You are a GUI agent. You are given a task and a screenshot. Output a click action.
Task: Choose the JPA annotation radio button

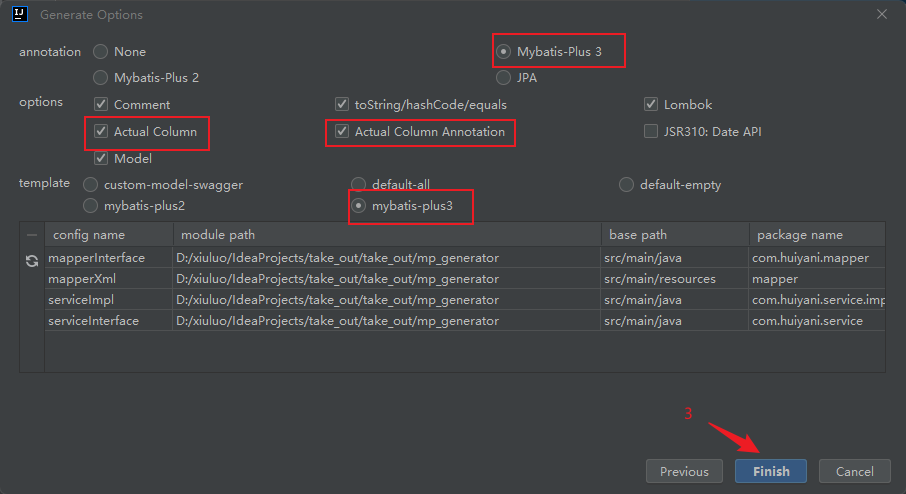[503, 77]
